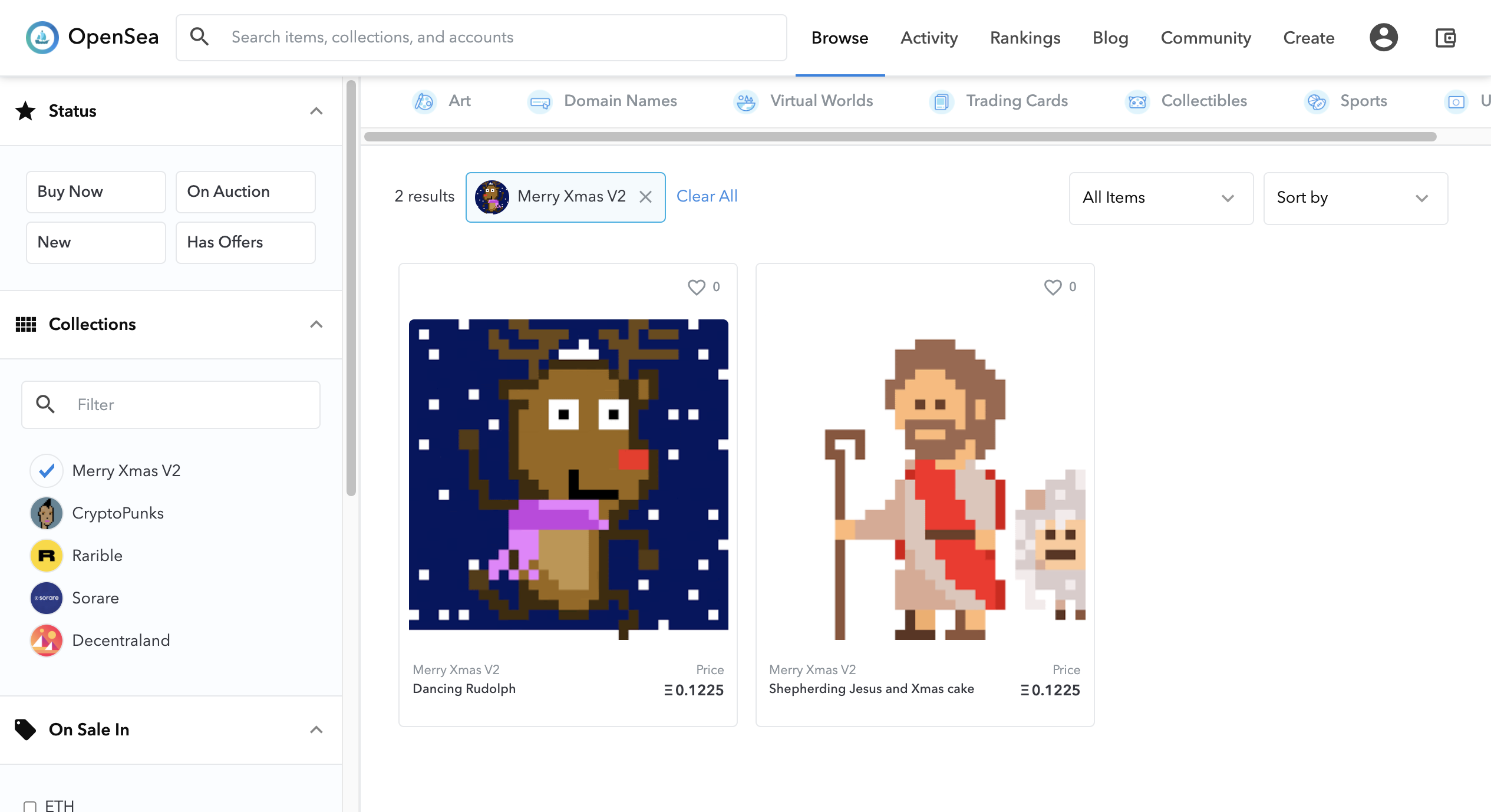Click the Virtual Worlds category icon
This screenshot has width=1491, height=812.
tap(746, 101)
